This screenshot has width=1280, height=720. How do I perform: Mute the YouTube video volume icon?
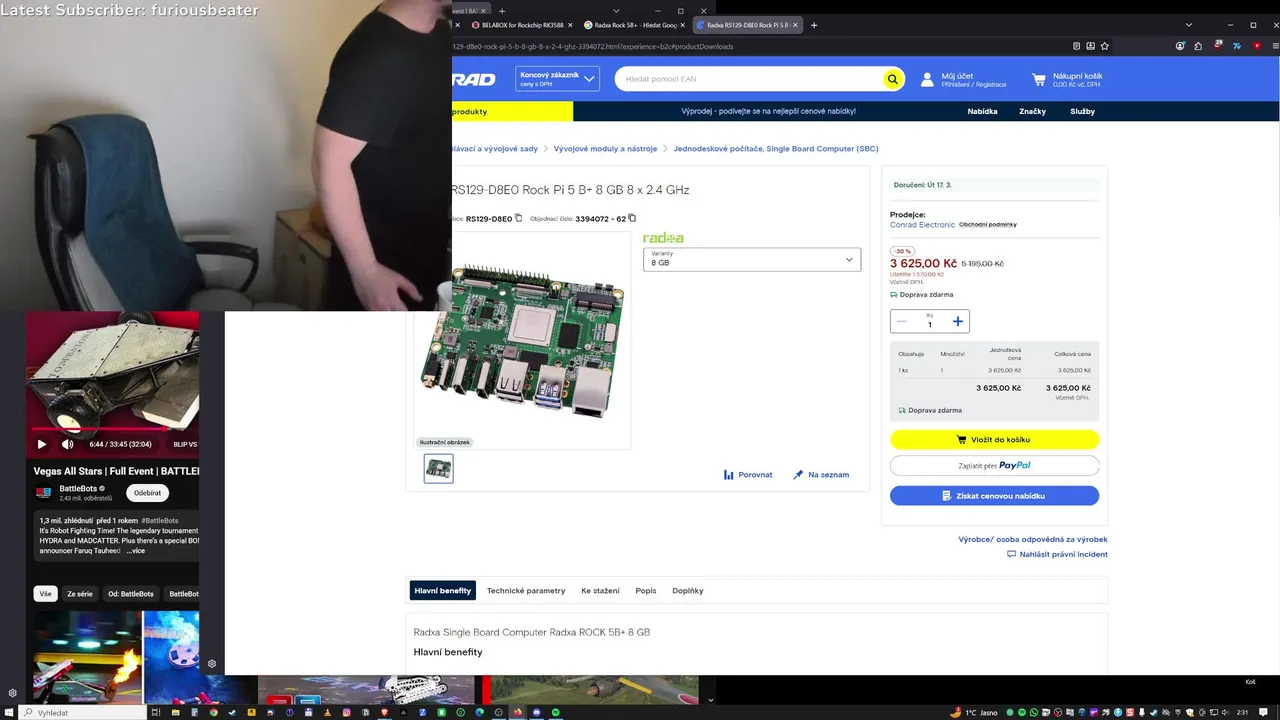68,444
